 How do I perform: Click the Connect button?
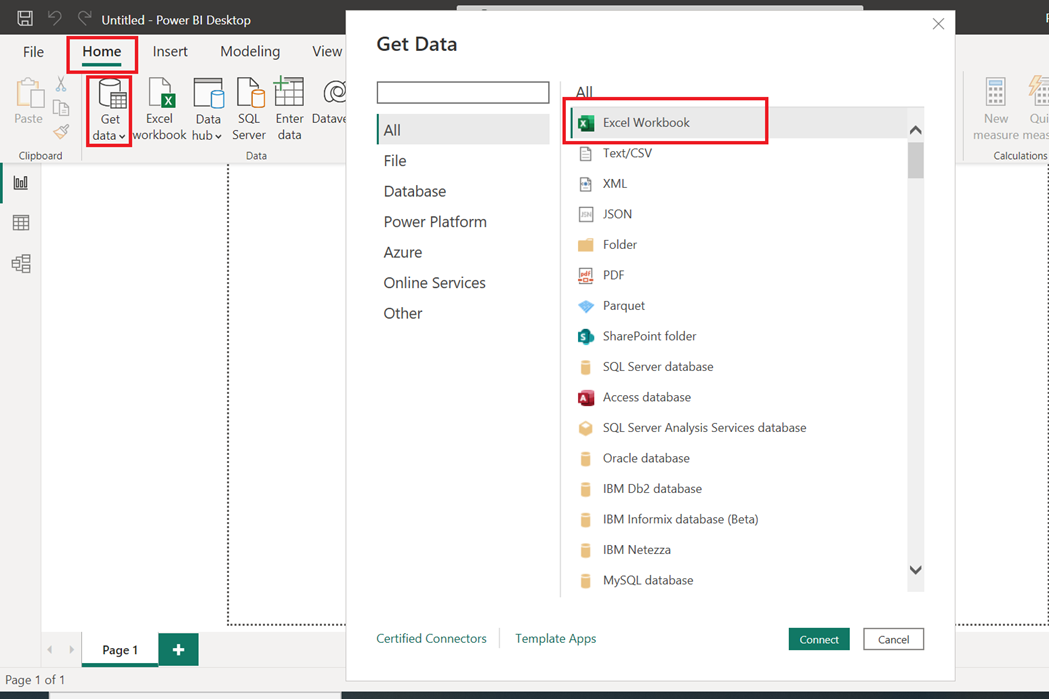[818, 638]
